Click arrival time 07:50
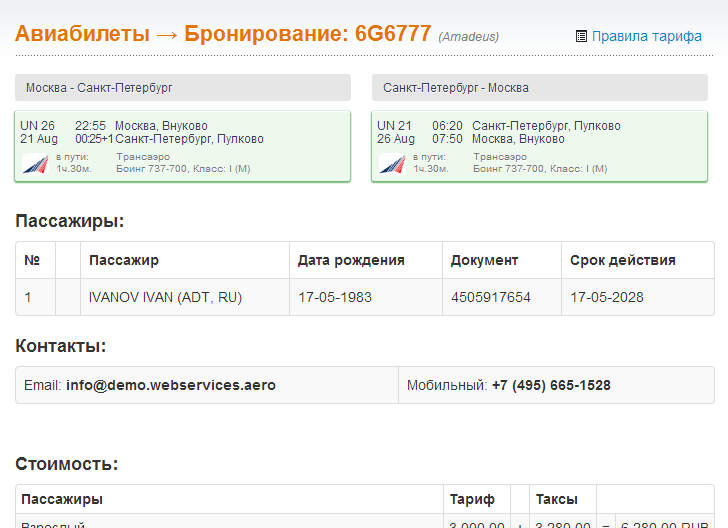Image resolution: width=728 pixels, height=528 pixels. pyautogui.click(x=448, y=139)
